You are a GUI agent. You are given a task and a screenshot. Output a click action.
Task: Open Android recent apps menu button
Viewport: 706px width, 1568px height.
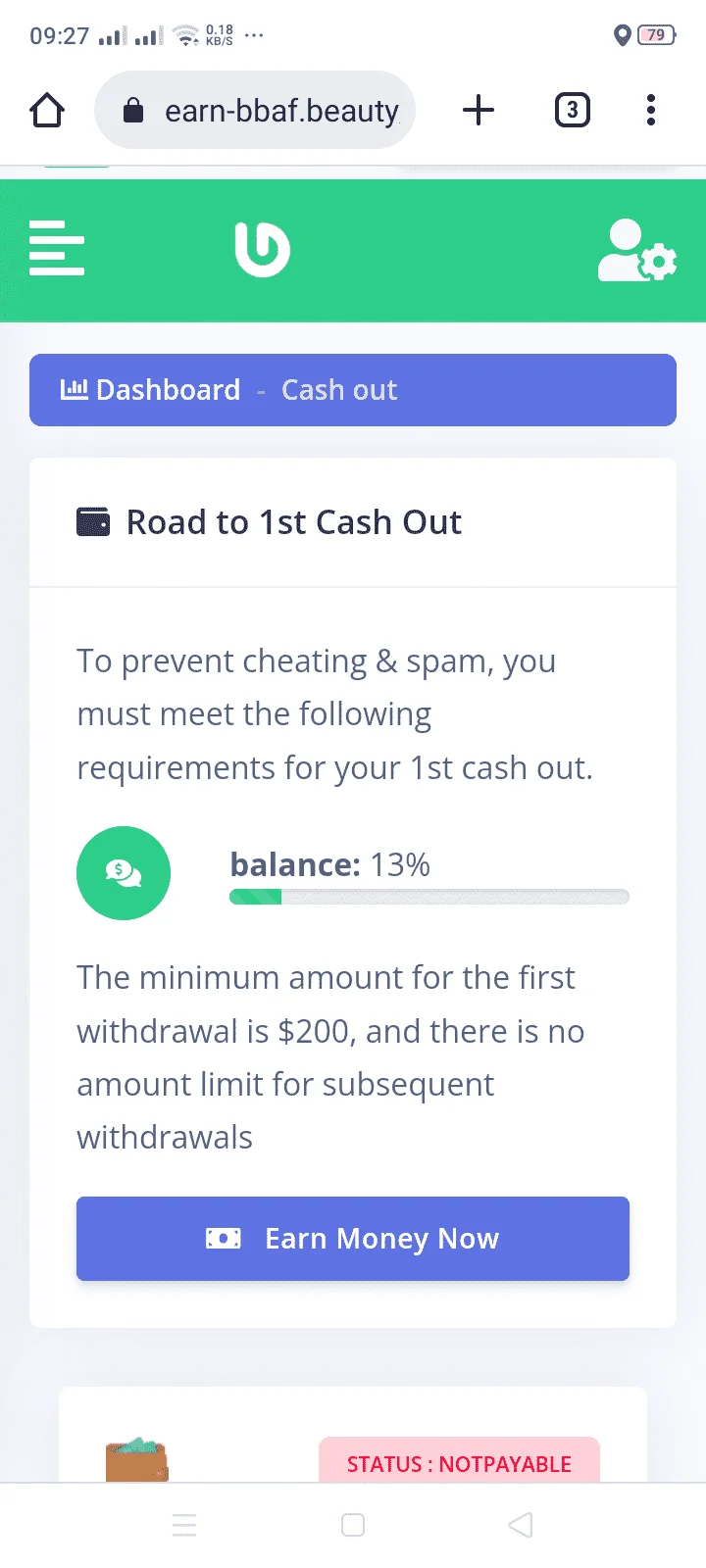(x=184, y=1525)
